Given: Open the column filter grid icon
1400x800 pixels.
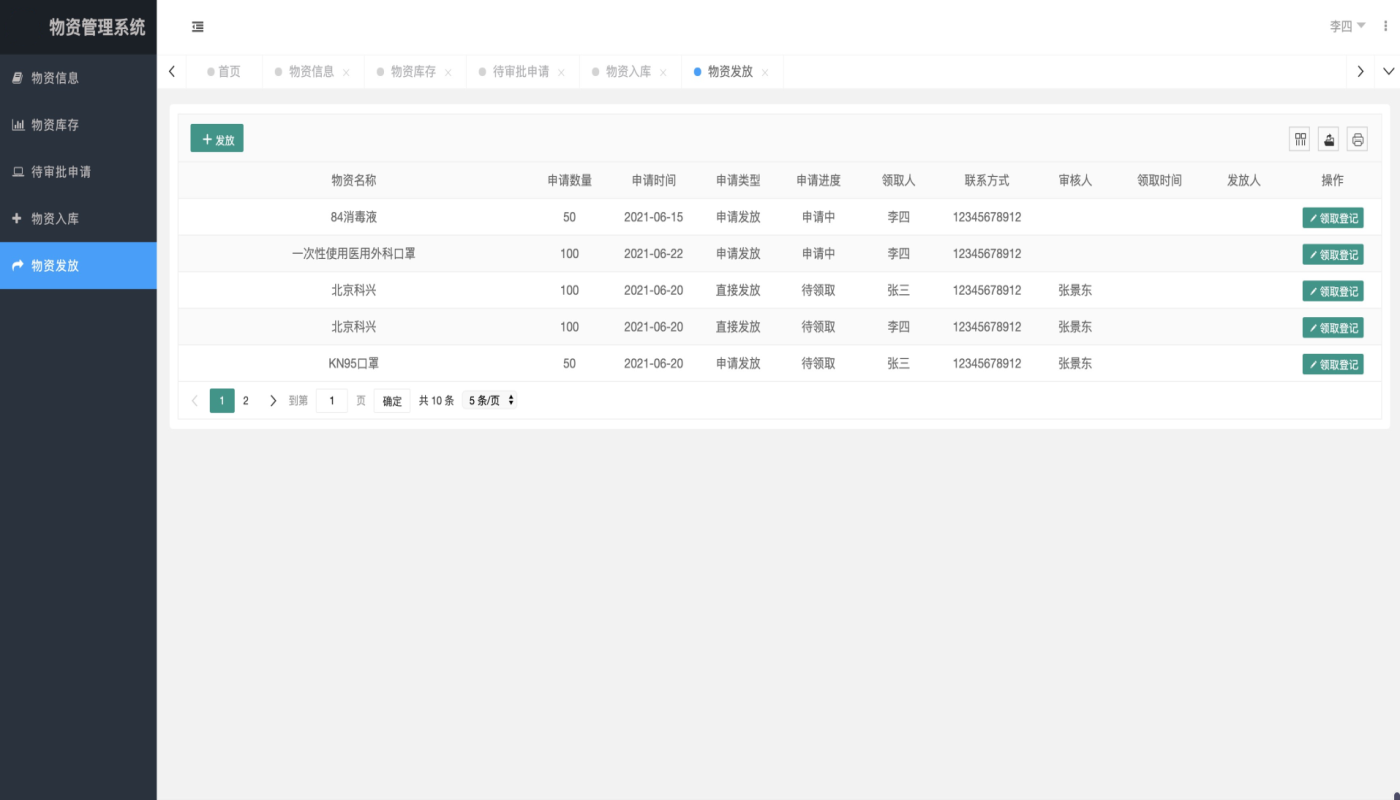Looking at the screenshot, I should [1300, 140].
